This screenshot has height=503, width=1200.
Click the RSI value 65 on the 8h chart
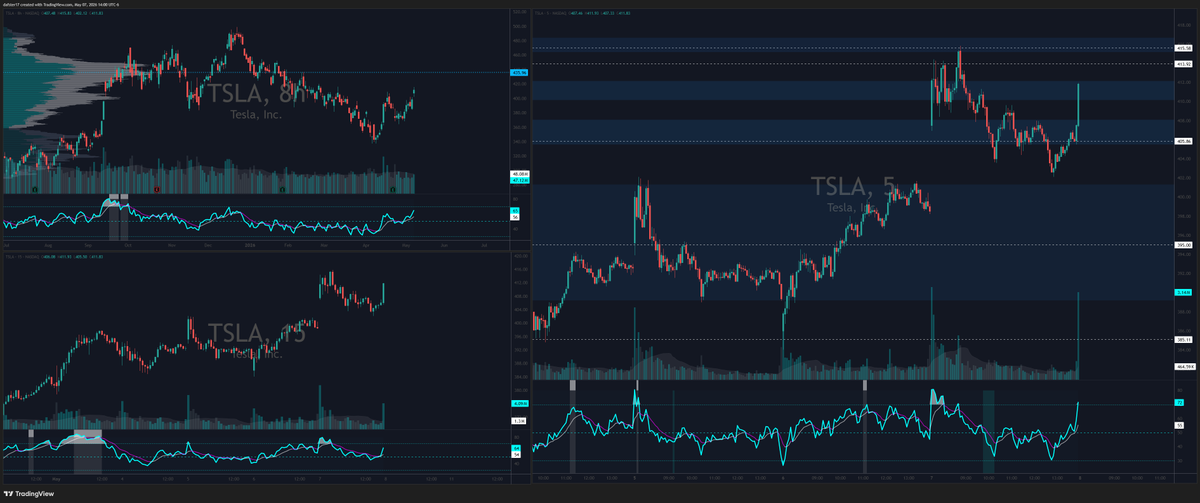pos(515,210)
